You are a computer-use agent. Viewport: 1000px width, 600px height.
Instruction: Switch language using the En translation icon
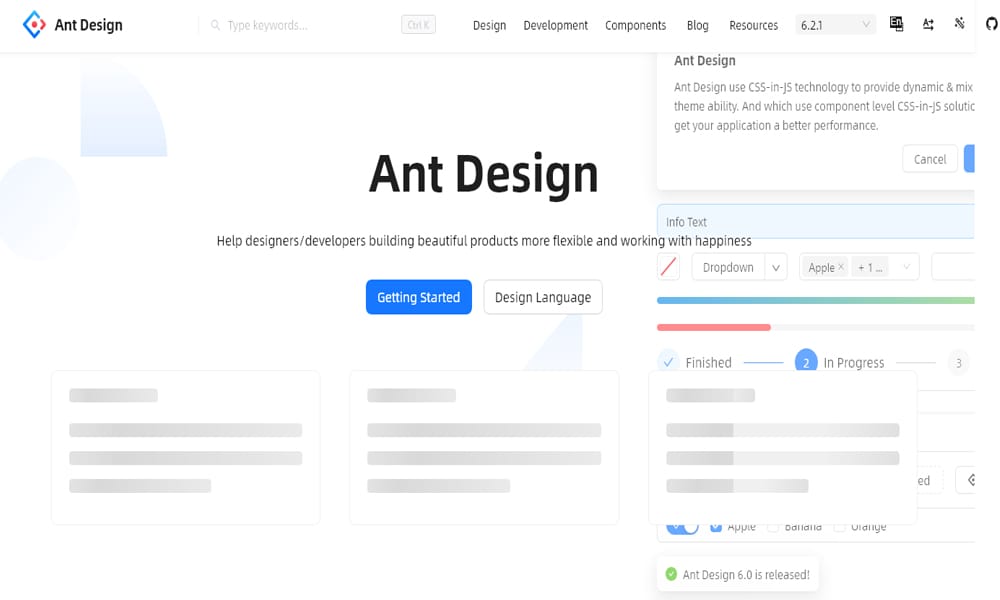pyautogui.click(x=896, y=23)
